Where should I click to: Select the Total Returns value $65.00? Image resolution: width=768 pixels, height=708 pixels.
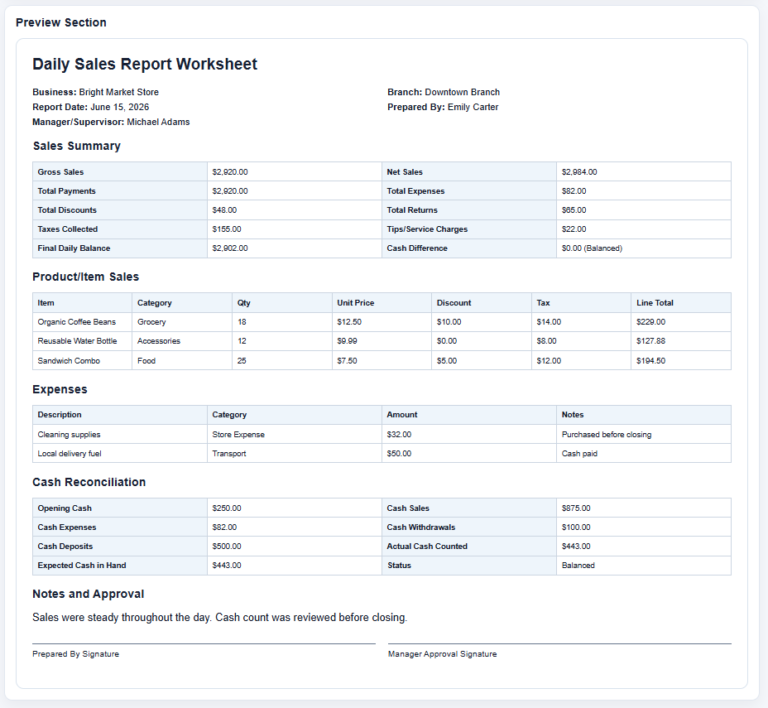click(x=574, y=210)
